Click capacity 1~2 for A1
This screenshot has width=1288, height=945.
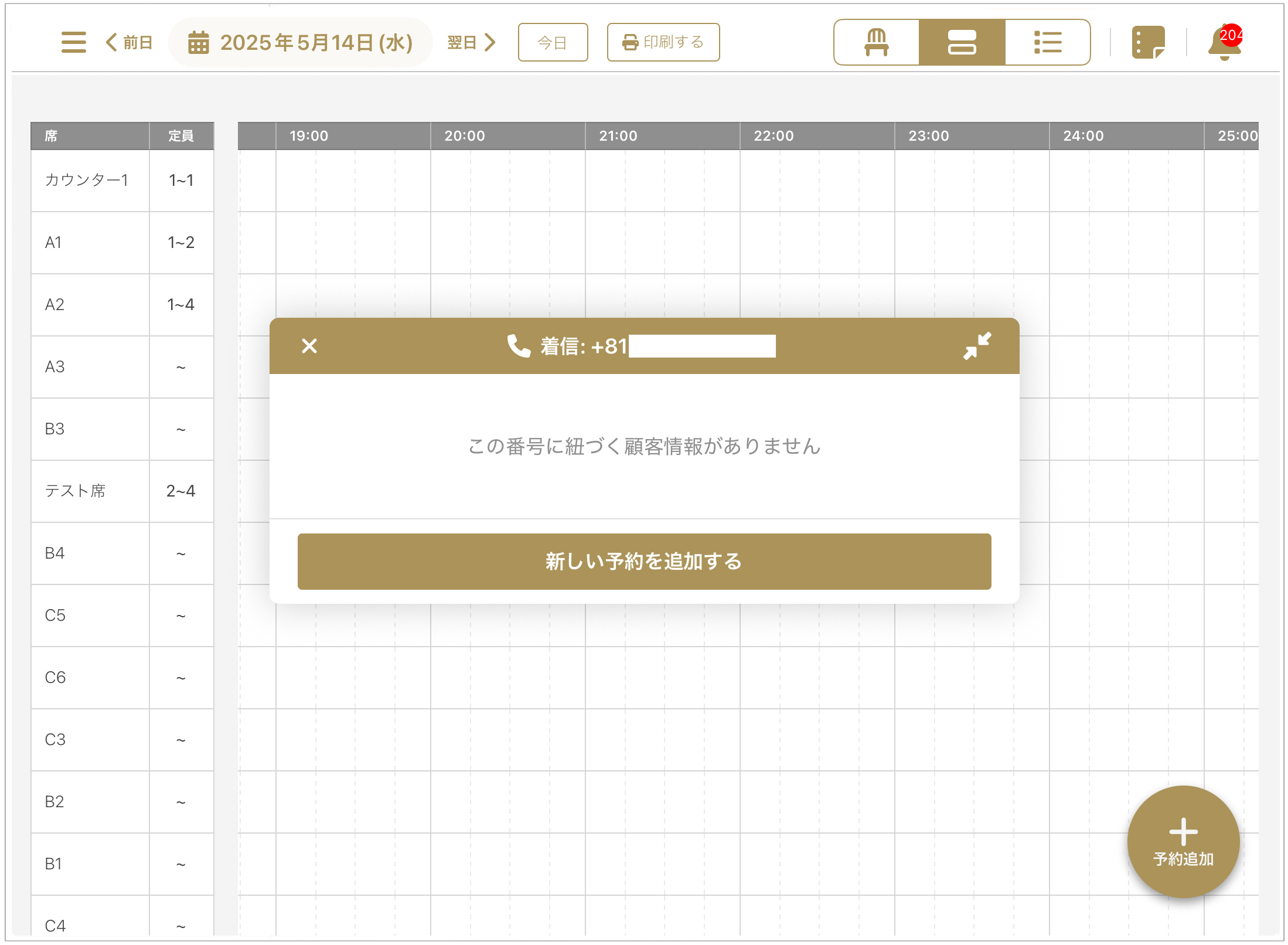coord(181,243)
